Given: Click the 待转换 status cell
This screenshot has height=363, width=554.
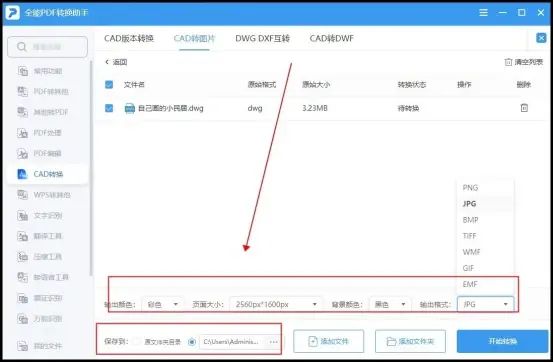Looking at the screenshot, I should coord(408,108).
